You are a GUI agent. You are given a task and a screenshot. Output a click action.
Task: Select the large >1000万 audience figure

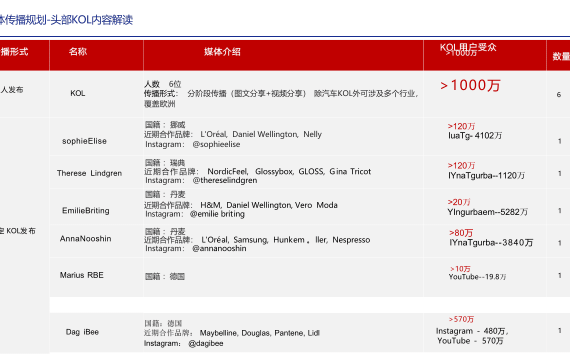pyautogui.click(x=470, y=85)
